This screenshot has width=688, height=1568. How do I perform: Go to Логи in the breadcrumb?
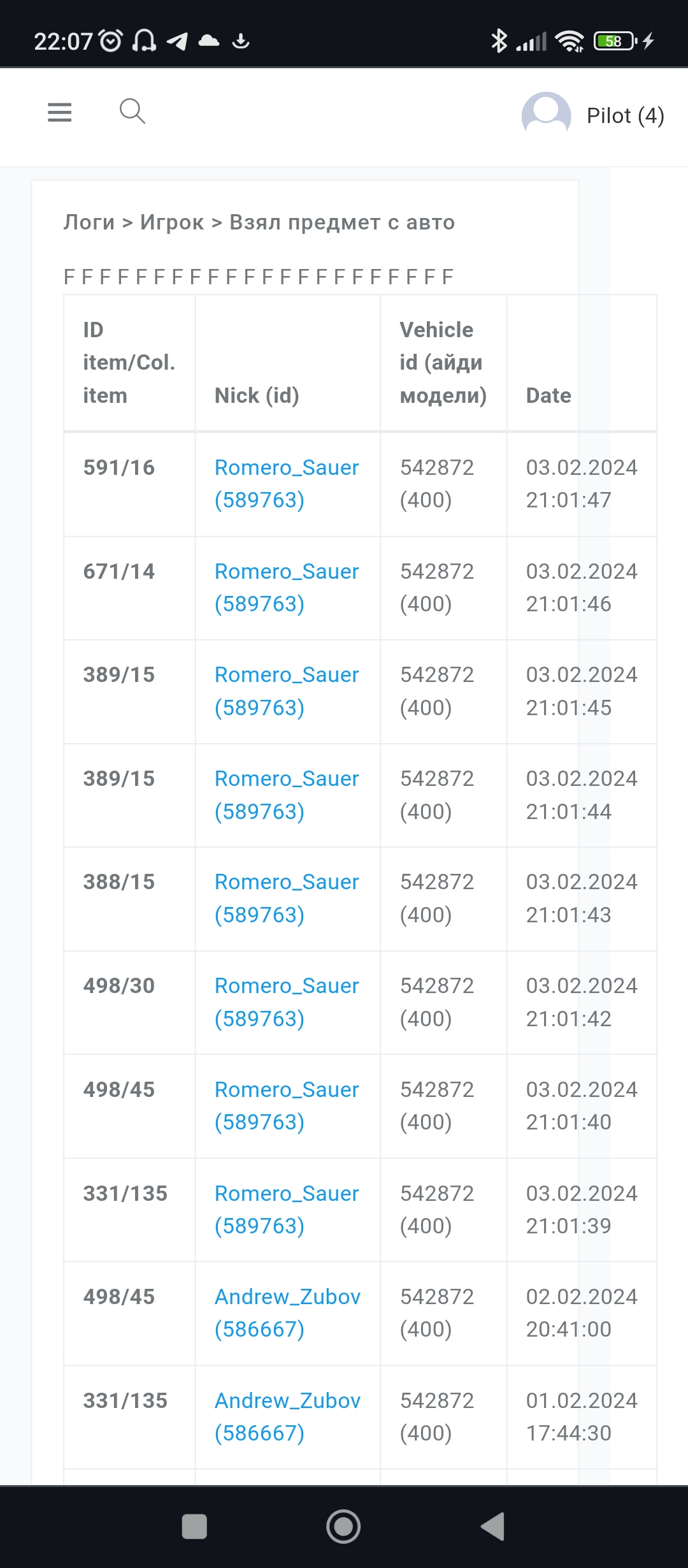click(x=89, y=222)
